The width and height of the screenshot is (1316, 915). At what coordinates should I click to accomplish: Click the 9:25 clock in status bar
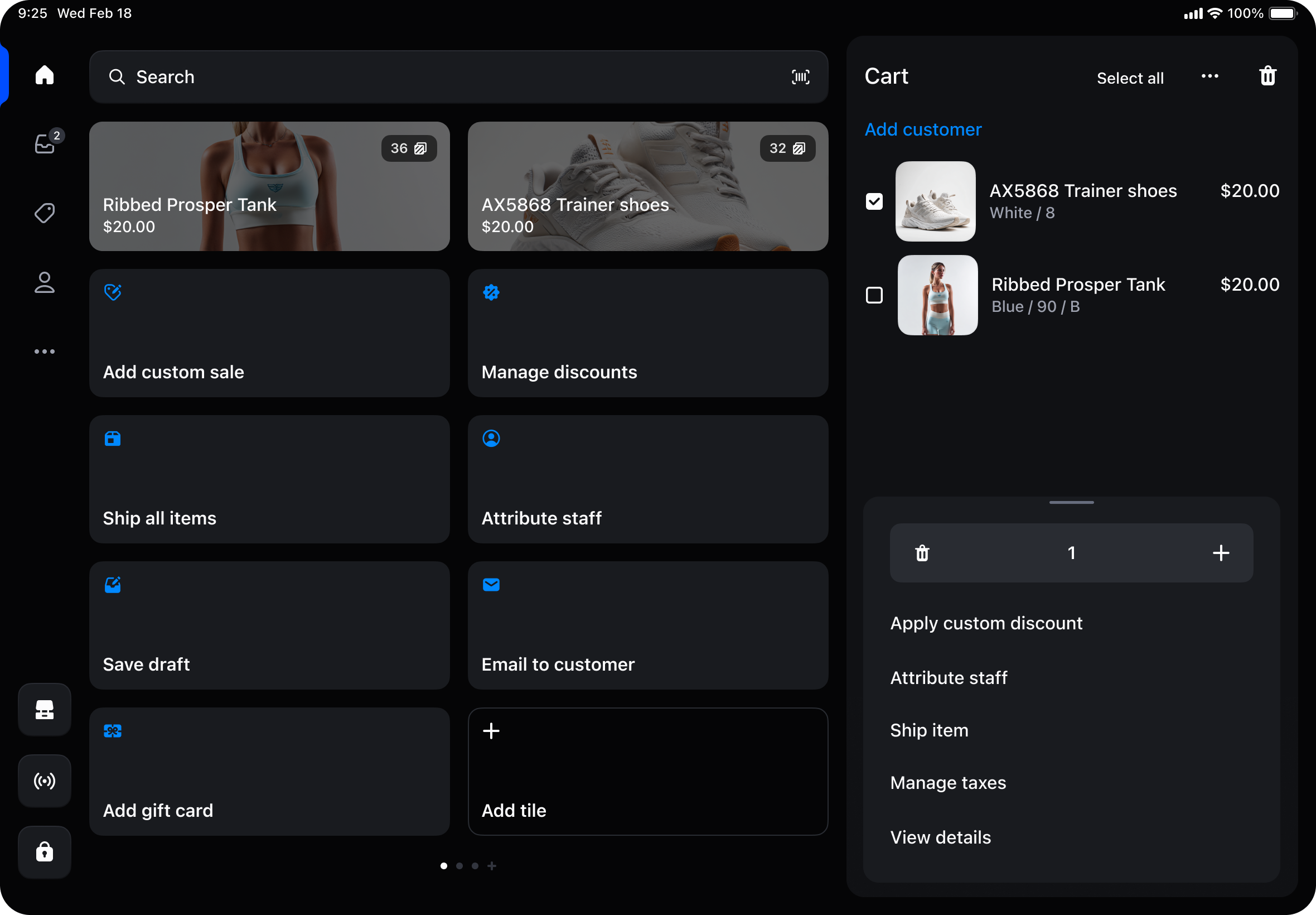(x=33, y=13)
